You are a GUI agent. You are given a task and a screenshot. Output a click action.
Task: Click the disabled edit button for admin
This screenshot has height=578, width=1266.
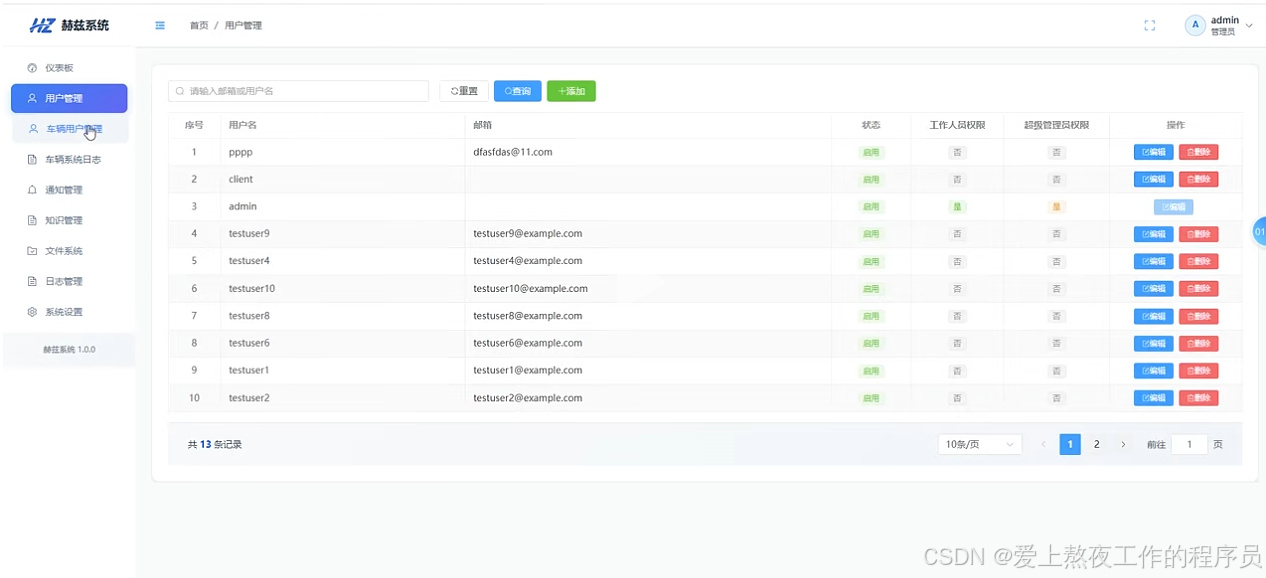point(1173,207)
